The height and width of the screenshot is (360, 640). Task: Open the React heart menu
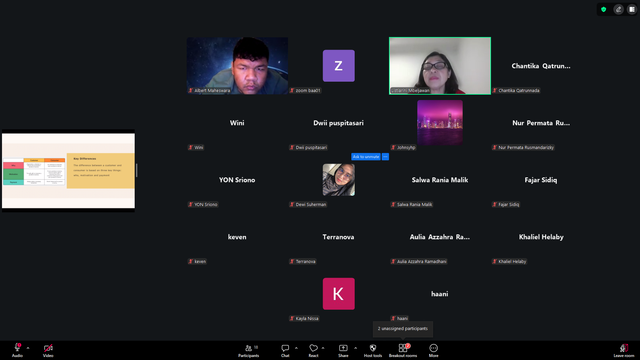point(313,350)
